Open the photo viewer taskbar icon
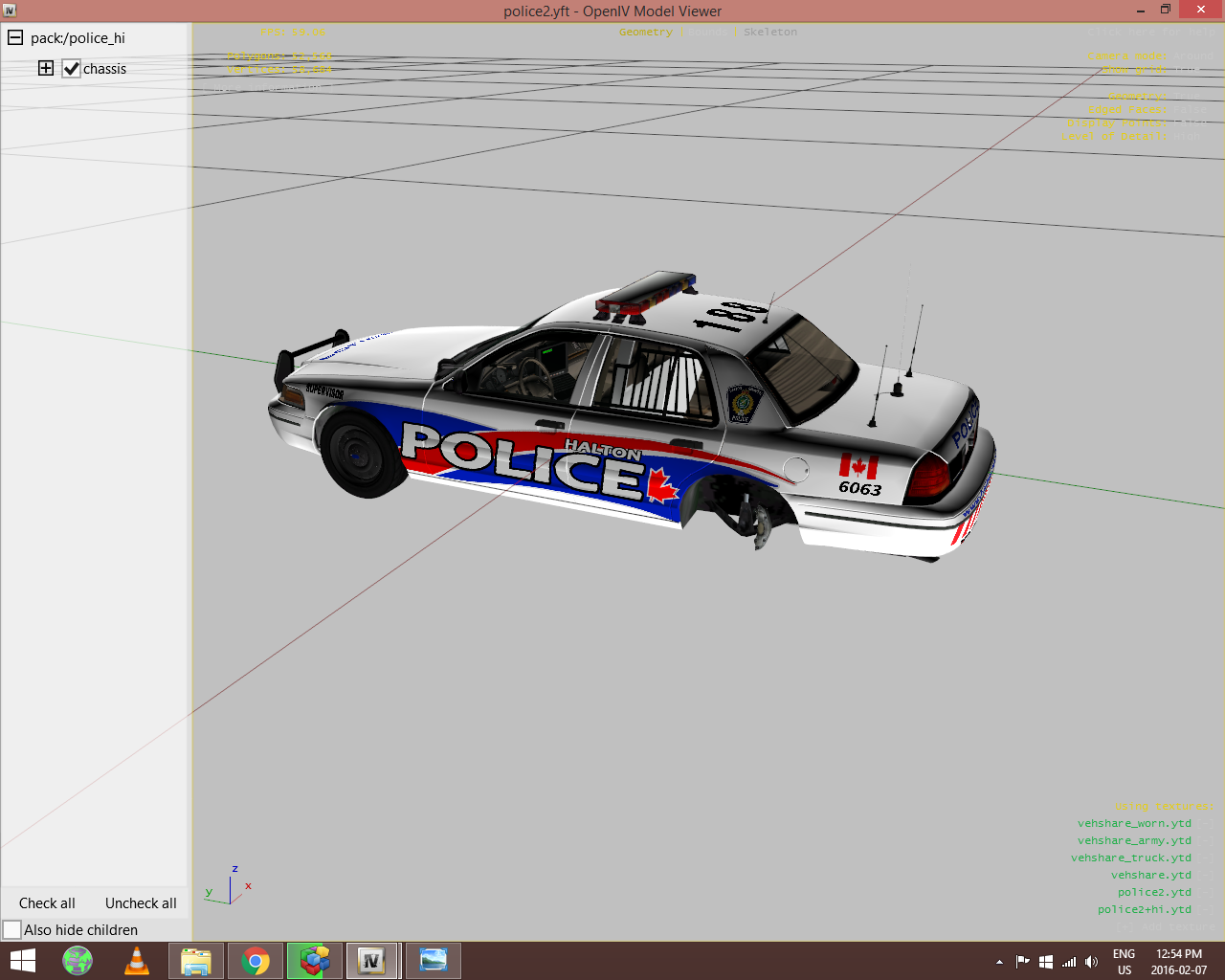1225x980 pixels. tap(433, 961)
